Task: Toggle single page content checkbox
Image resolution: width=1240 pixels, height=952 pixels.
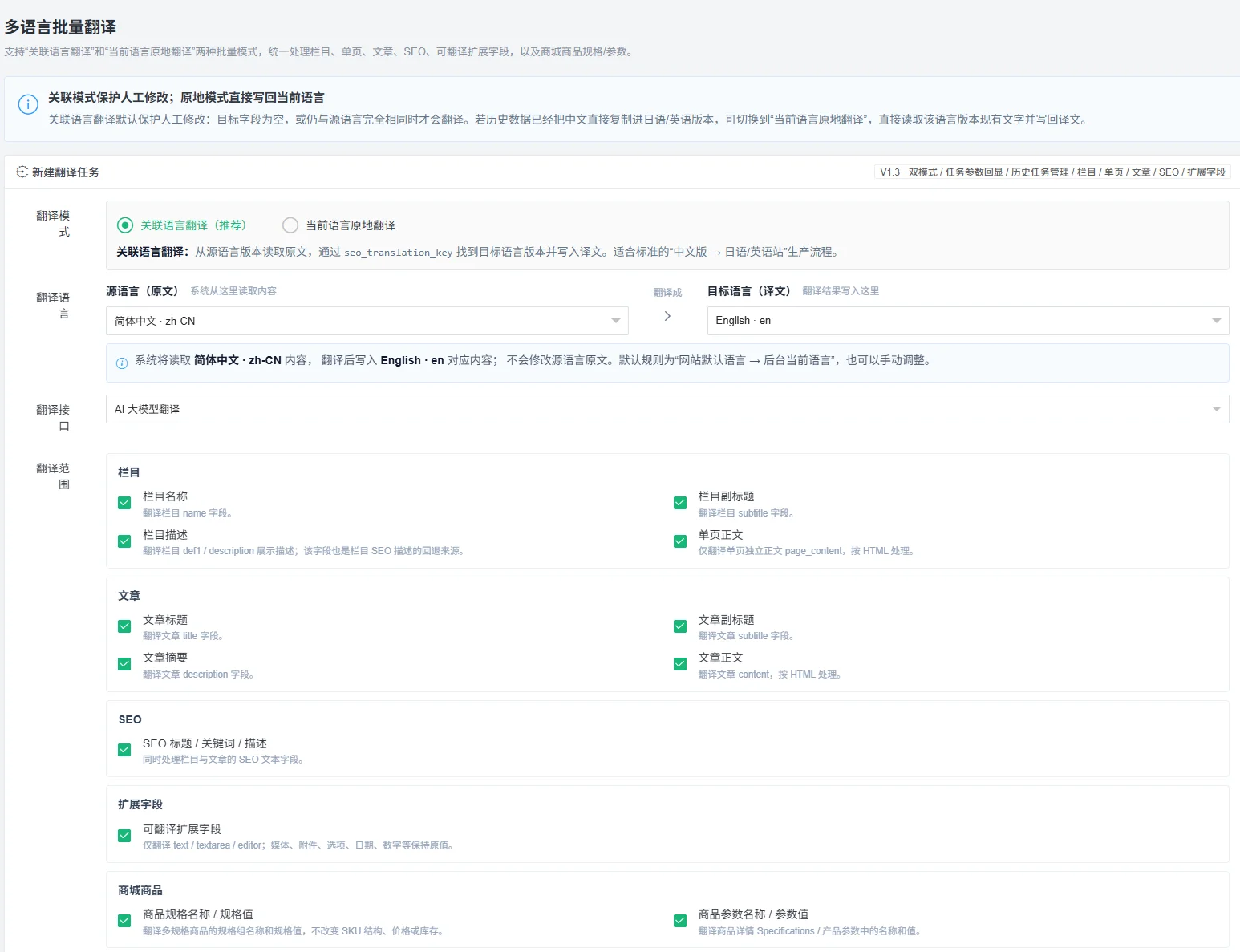Action: [680, 541]
